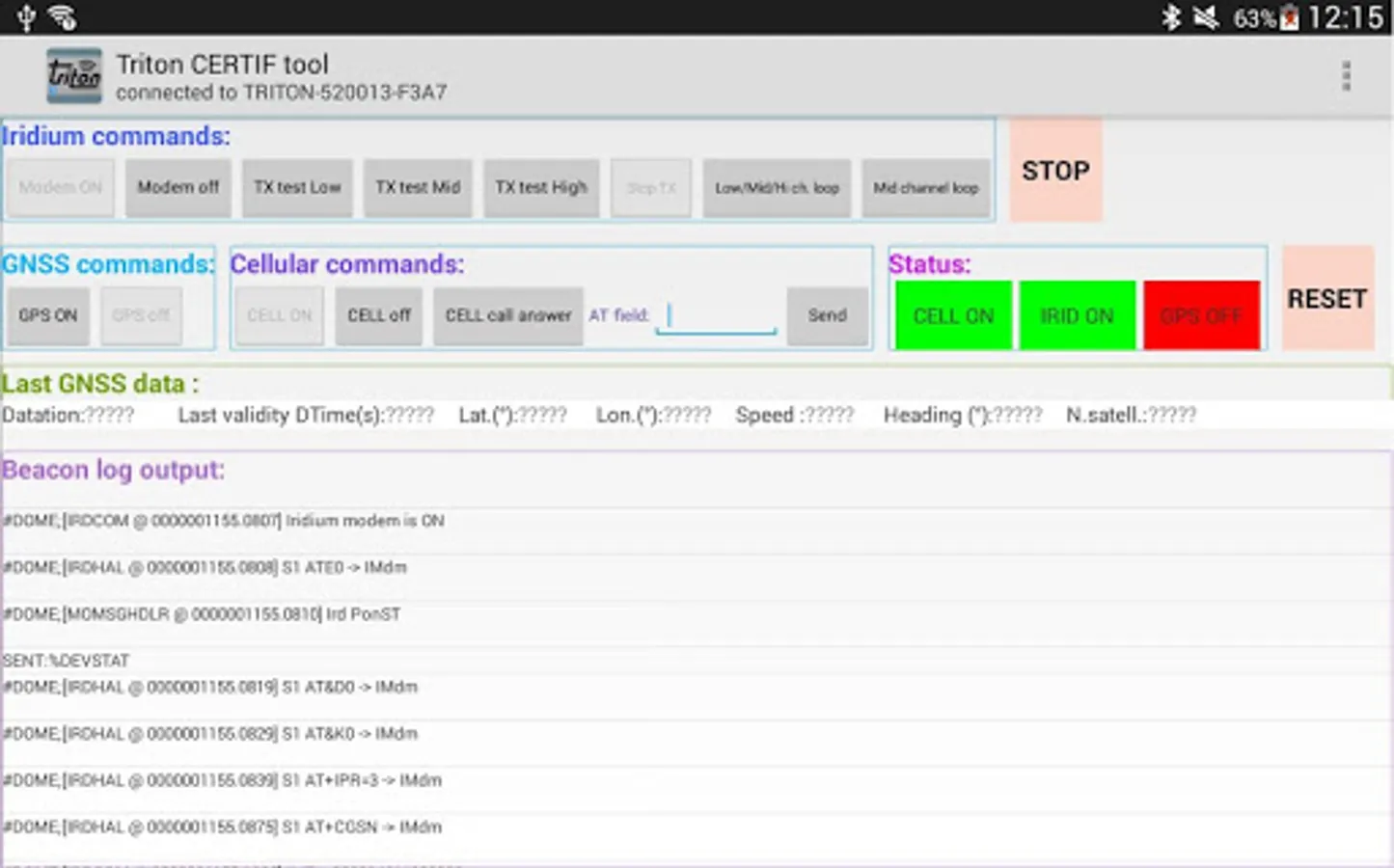This screenshot has width=1394, height=868.
Task: Click the green IRID ON status indicator
Action: pyautogui.click(x=1077, y=315)
